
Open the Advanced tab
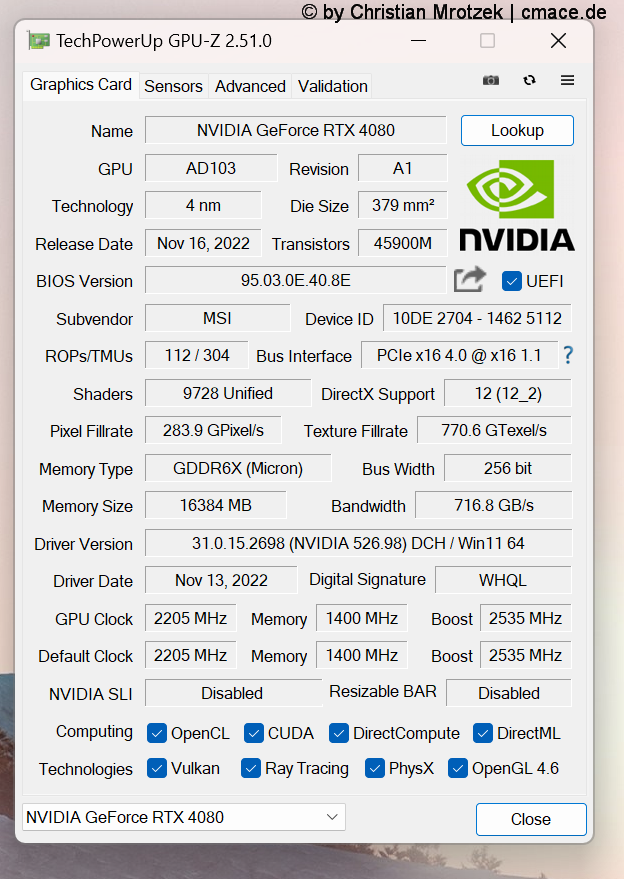pyautogui.click(x=250, y=86)
